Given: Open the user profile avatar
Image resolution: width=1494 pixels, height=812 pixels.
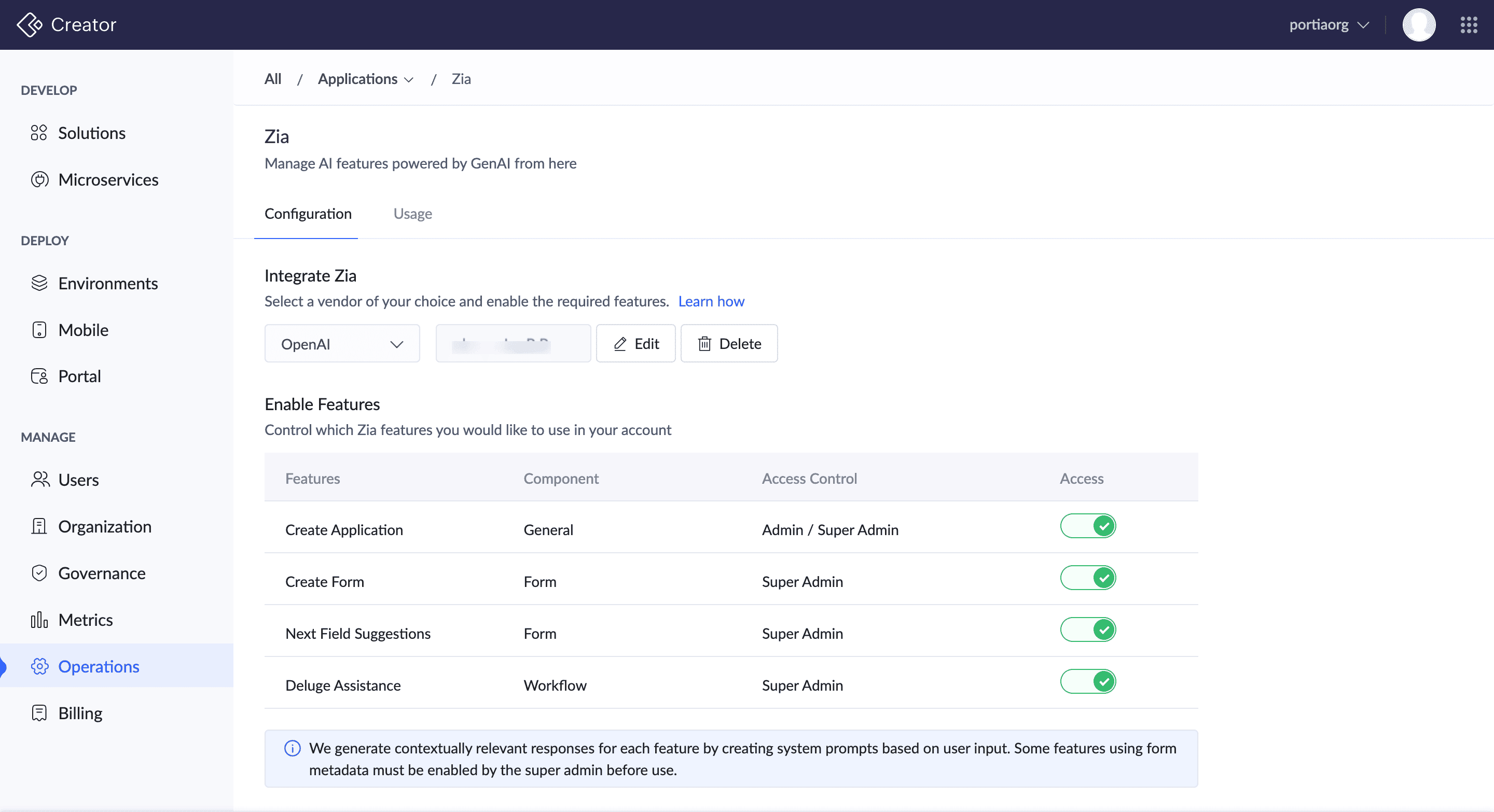Looking at the screenshot, I should pos(1419,25).
